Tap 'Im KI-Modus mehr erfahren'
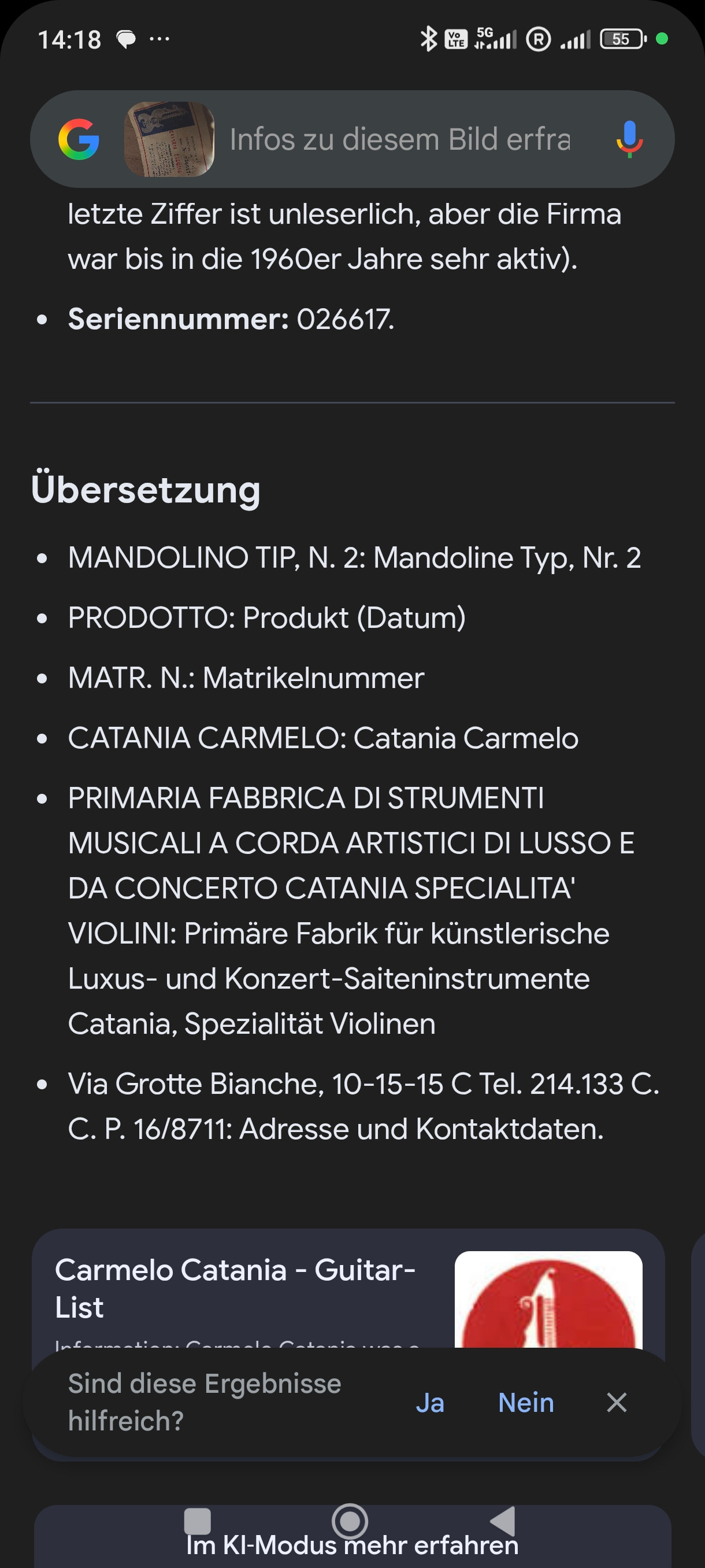Screen dimensions: 705x1568 pyautogui.click(x=352, y=1546)
